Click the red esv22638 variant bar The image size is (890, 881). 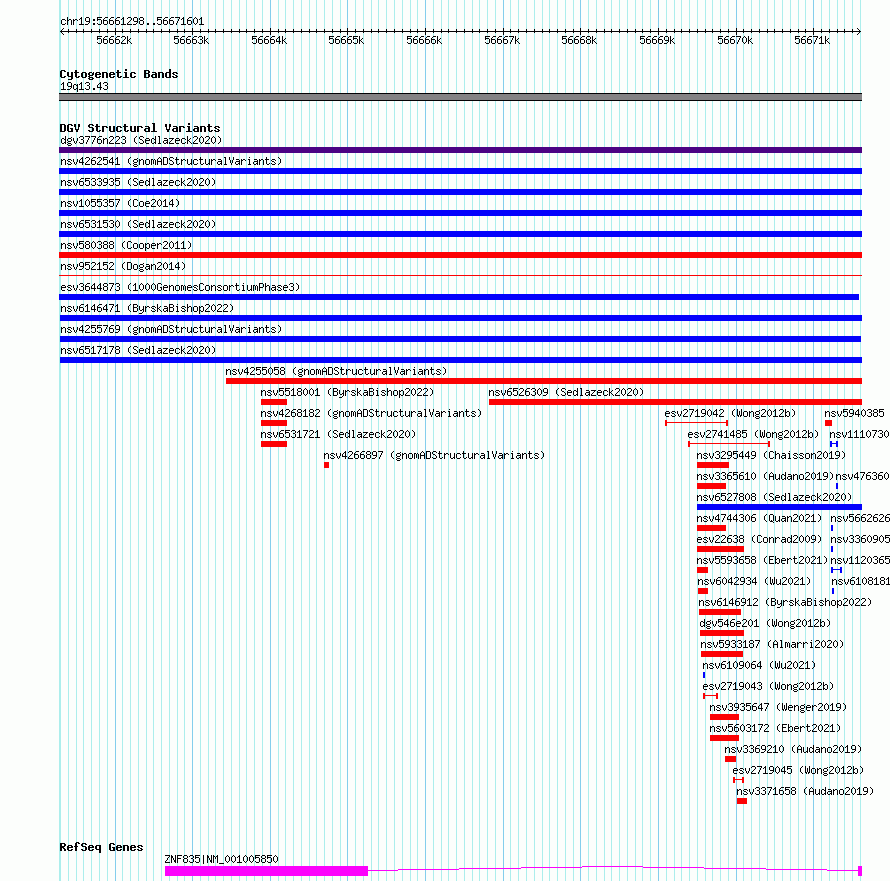pos(720,549)
